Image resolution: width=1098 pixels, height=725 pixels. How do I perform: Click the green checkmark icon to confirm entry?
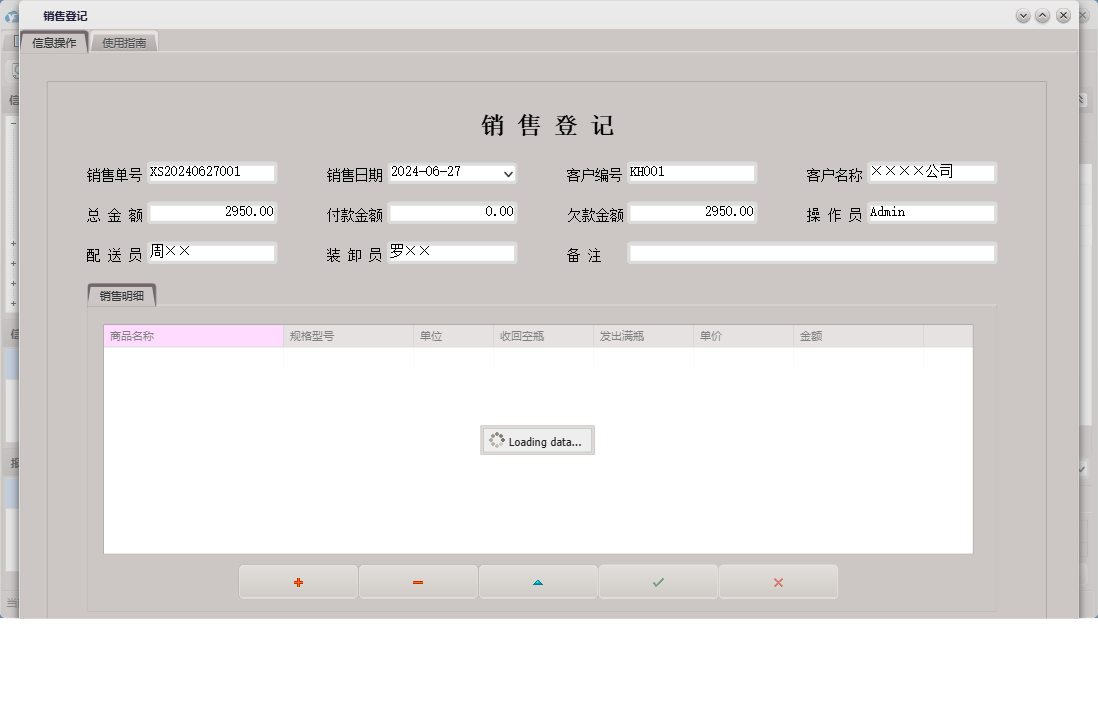[x=658, y=581]
